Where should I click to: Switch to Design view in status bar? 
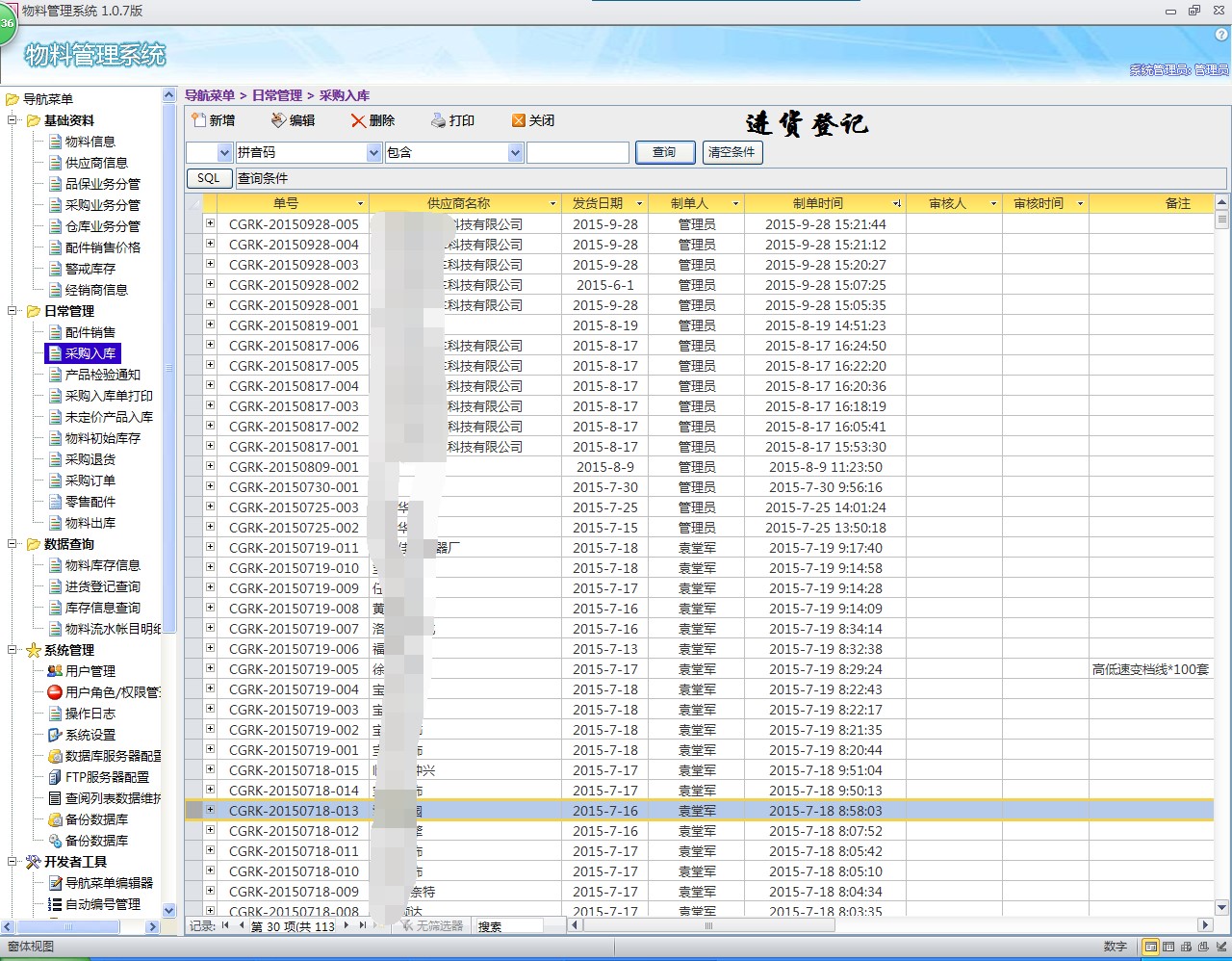point(1220,948)
